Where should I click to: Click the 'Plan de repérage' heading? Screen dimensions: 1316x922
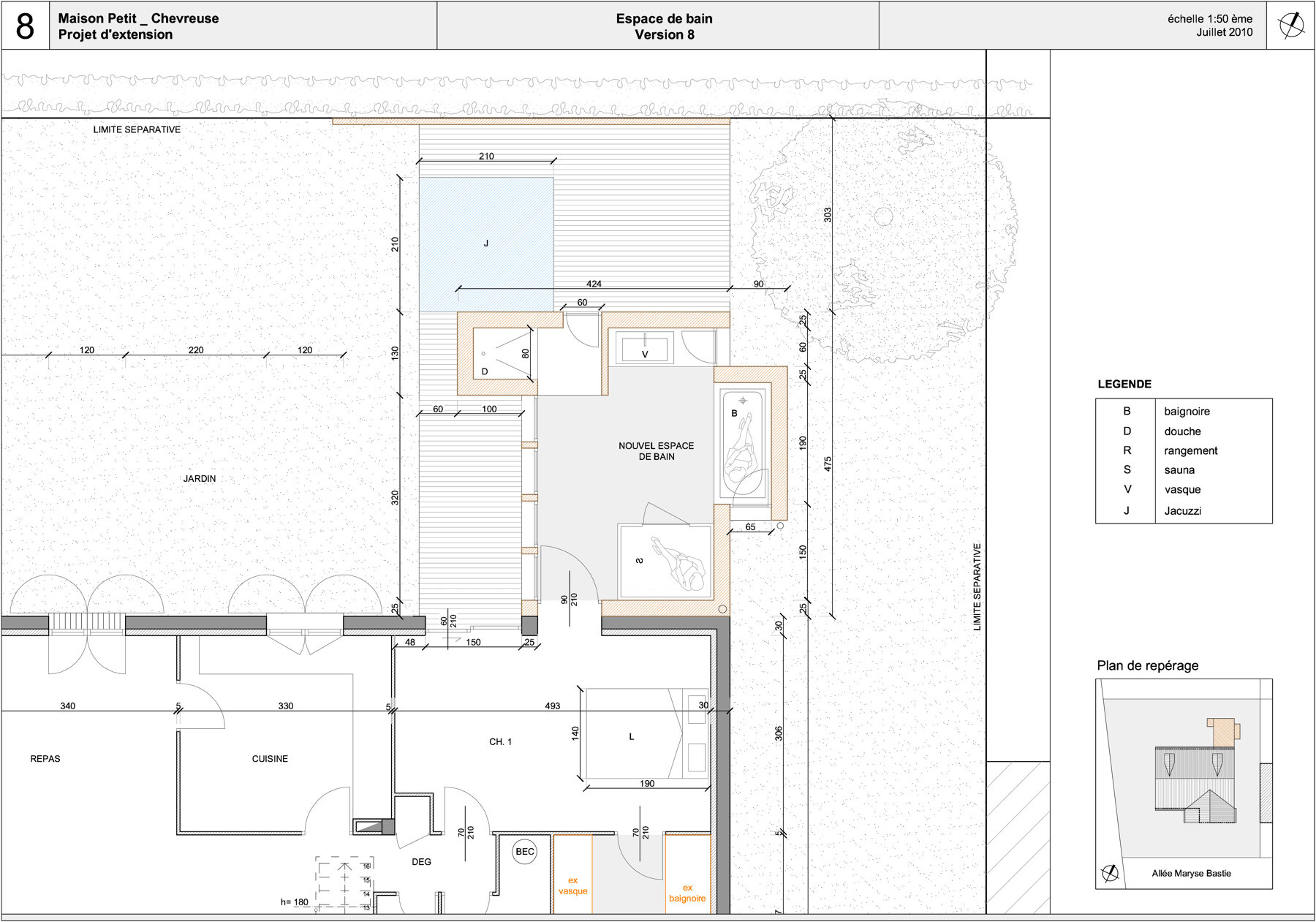click(1148, 665)
